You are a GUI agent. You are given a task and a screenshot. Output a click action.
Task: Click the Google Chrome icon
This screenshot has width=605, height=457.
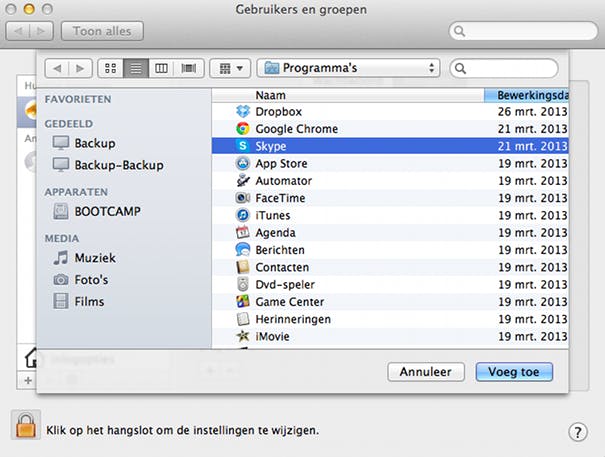tap(243, 129)
